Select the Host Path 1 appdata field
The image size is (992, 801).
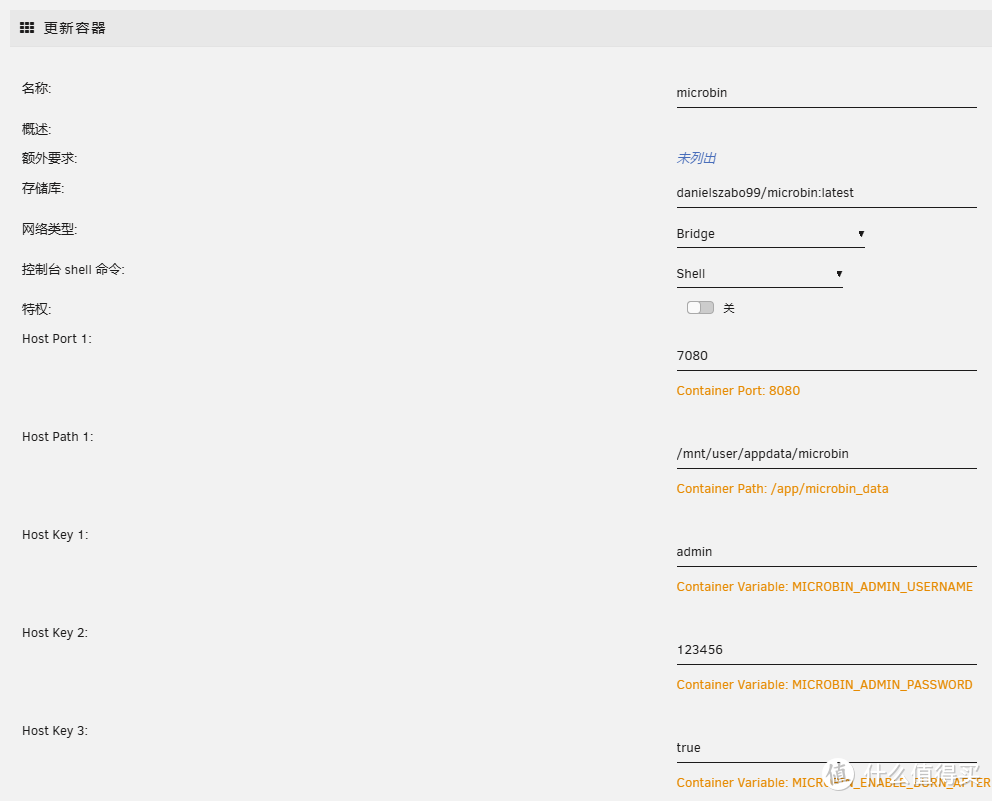pos(826,454)
